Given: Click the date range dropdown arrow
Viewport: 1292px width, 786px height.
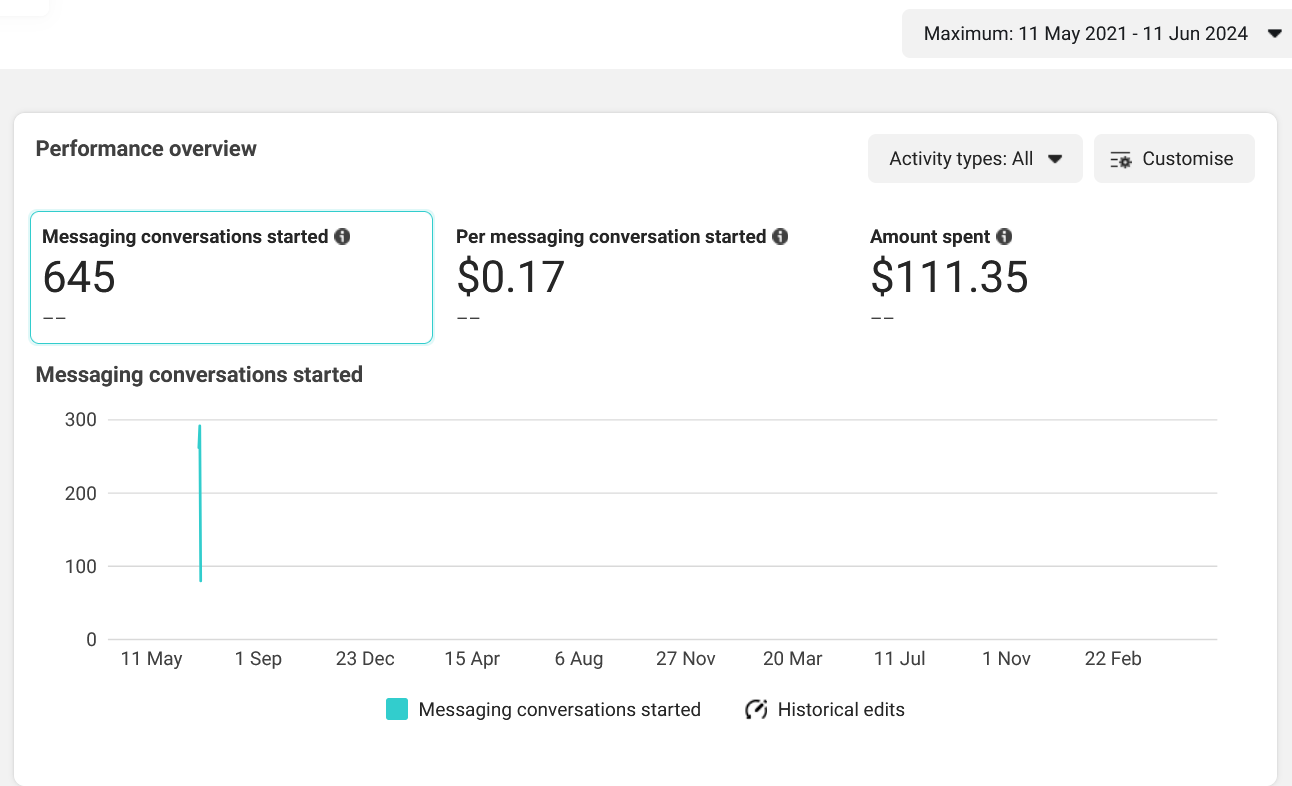Looking at the screenshot, I should click(1274, 34).
